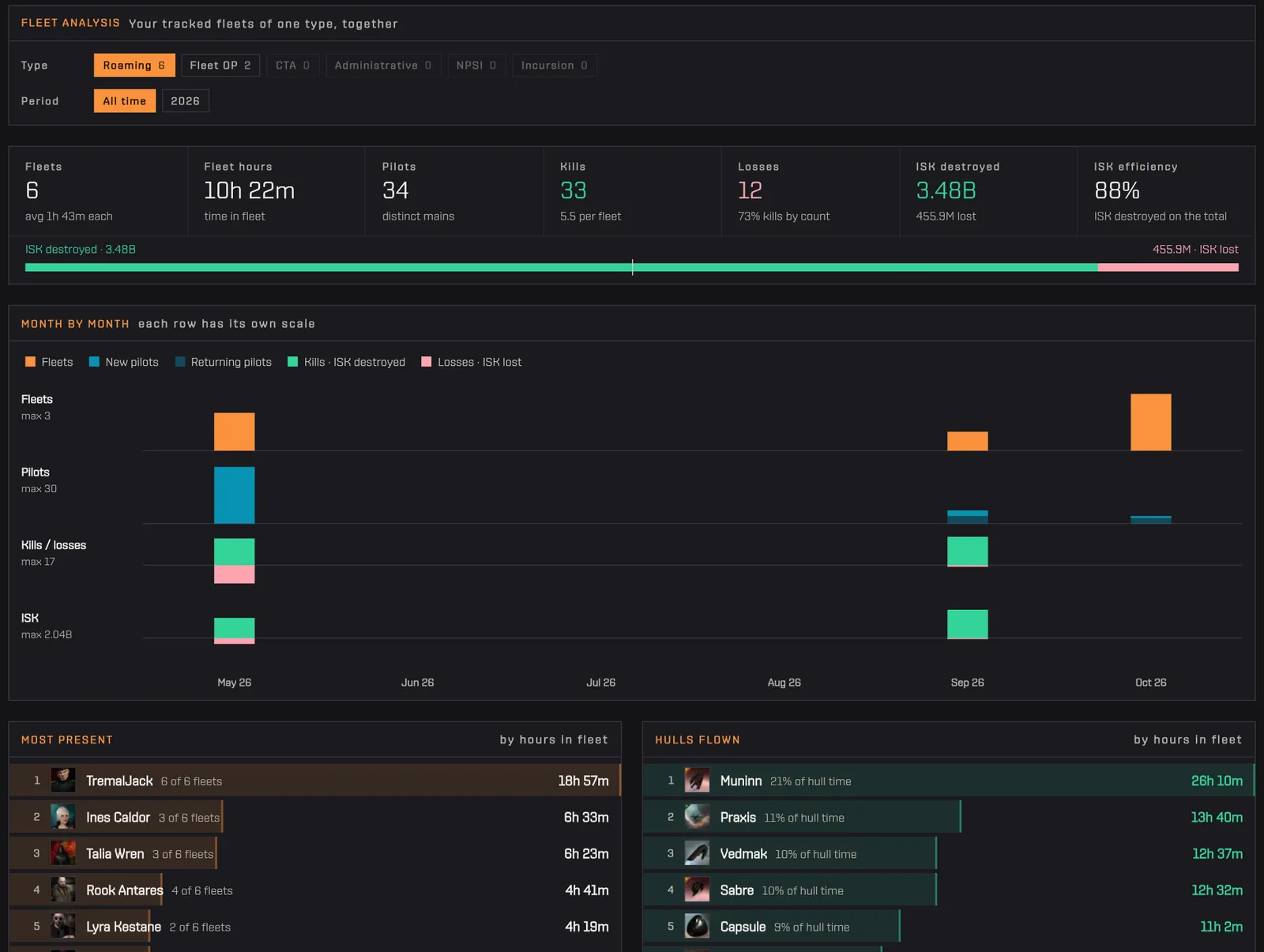Click TremalJack's pilot portrait
This screenshot has width=1264, height=952.
(63, 781)
